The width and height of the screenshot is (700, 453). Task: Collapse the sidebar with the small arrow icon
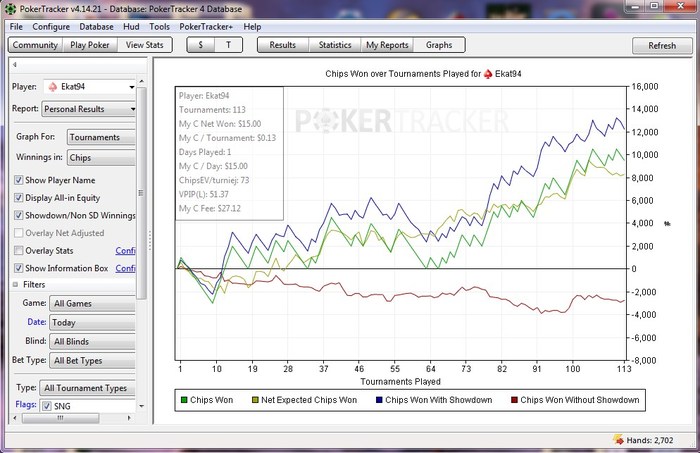(x=14, y=65)
